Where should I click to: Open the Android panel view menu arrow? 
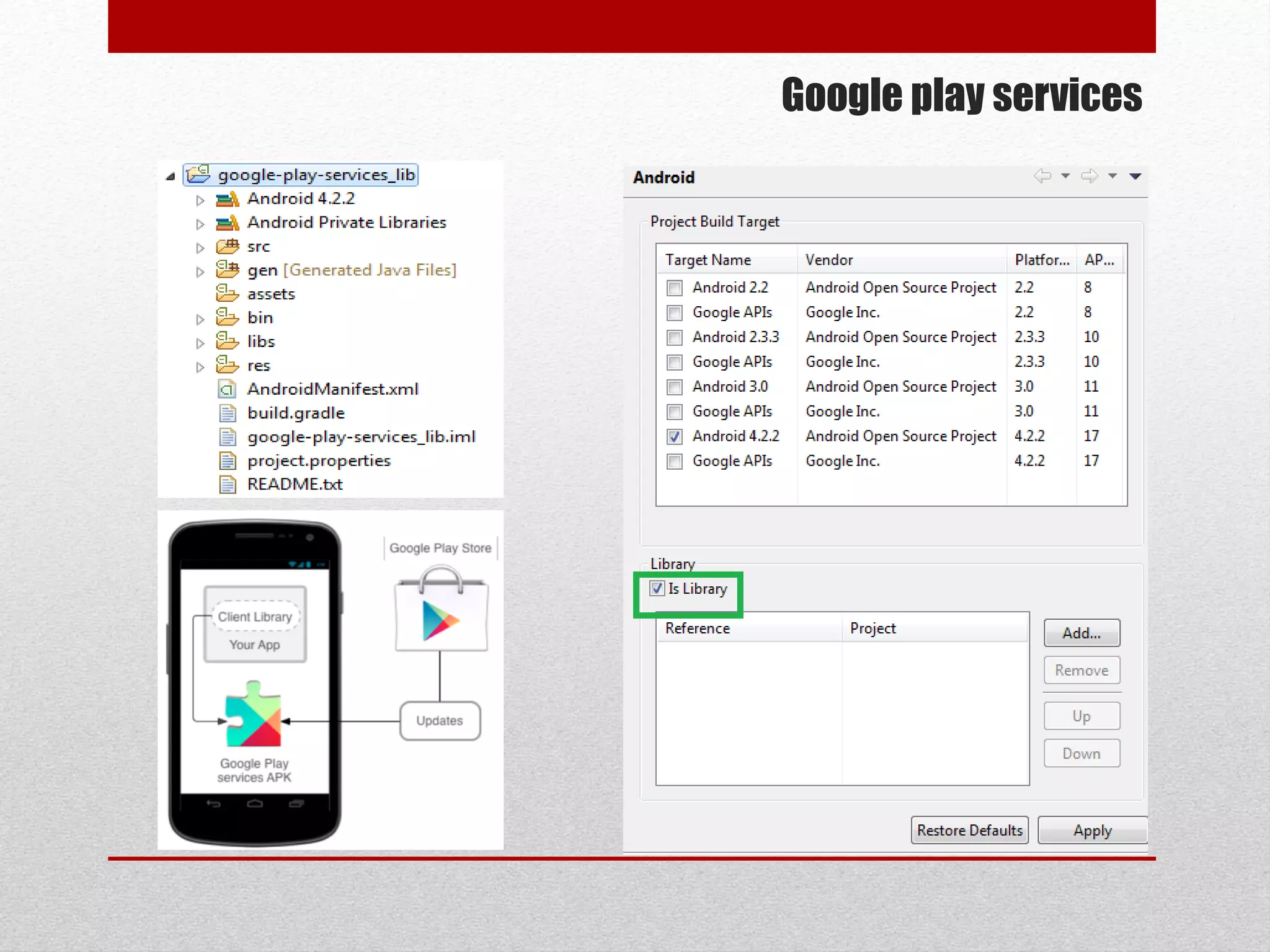(x=1135, y=177)
